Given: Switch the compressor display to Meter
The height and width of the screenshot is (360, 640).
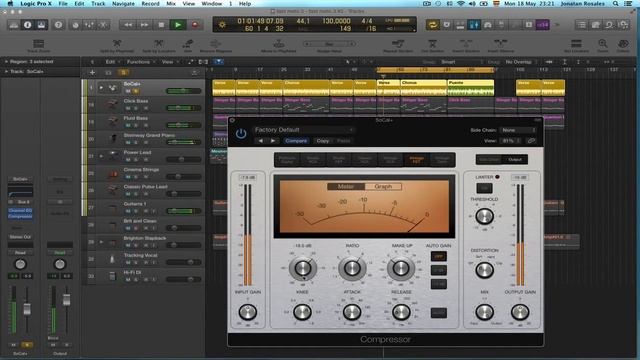Looking at the screenshot, I should 346,187.
